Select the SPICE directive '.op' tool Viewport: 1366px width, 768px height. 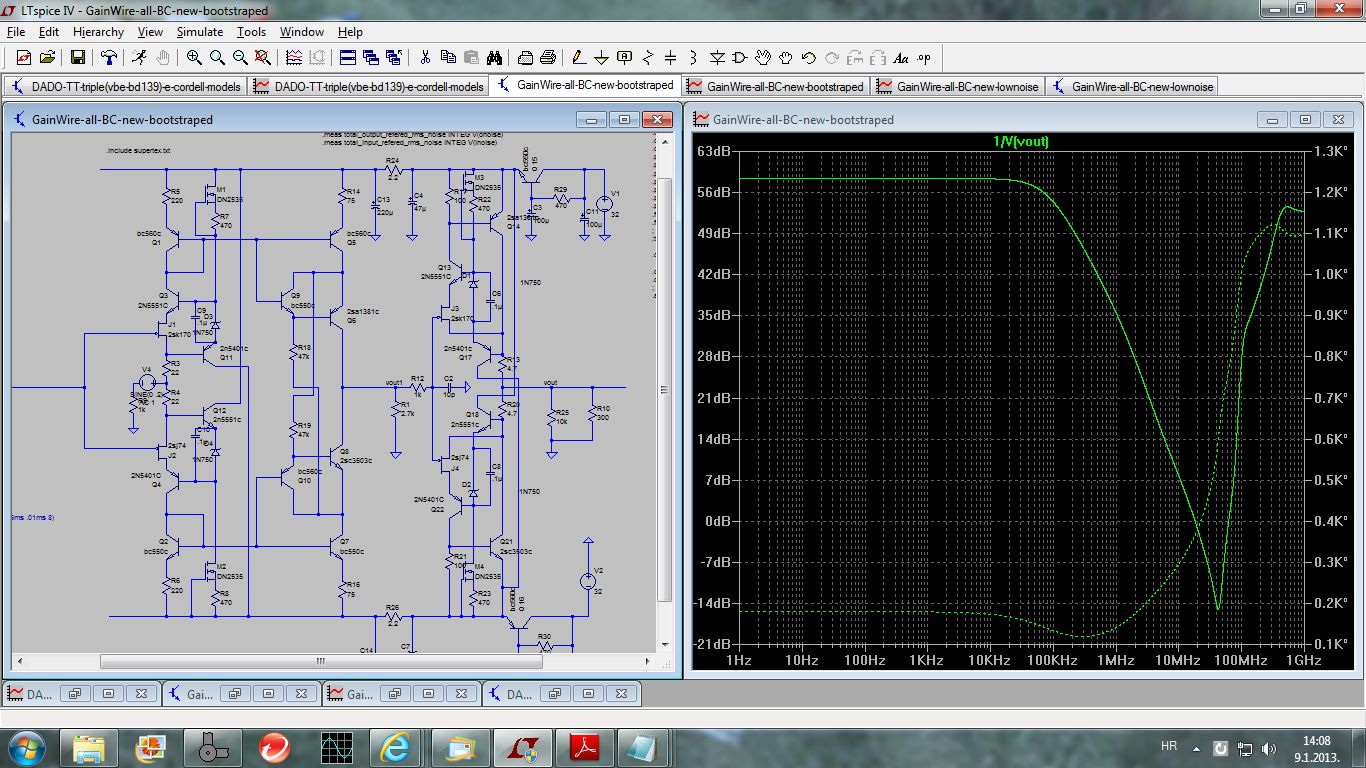click(924, 57)
